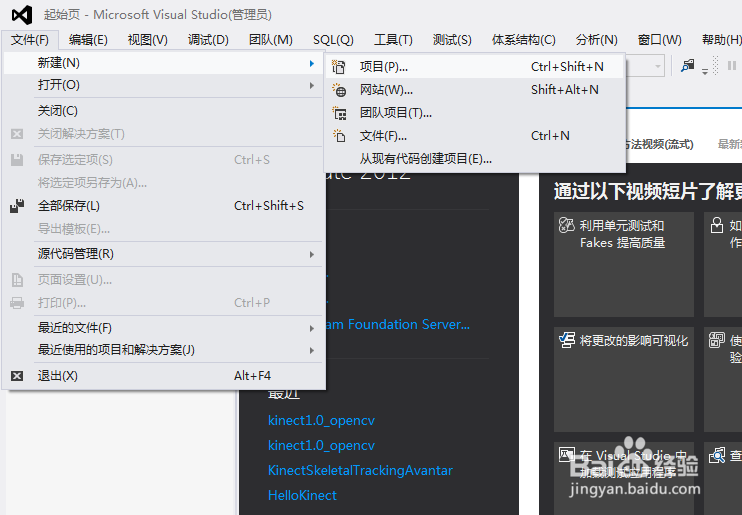Click the Save Selected Items disk icon
The image size is (742, 515).
pos(17,160)
